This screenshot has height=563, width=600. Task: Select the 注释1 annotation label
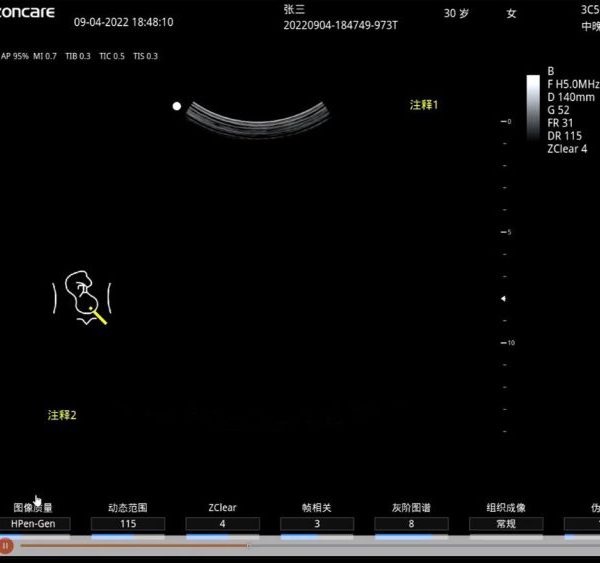(x=424, y=104)
